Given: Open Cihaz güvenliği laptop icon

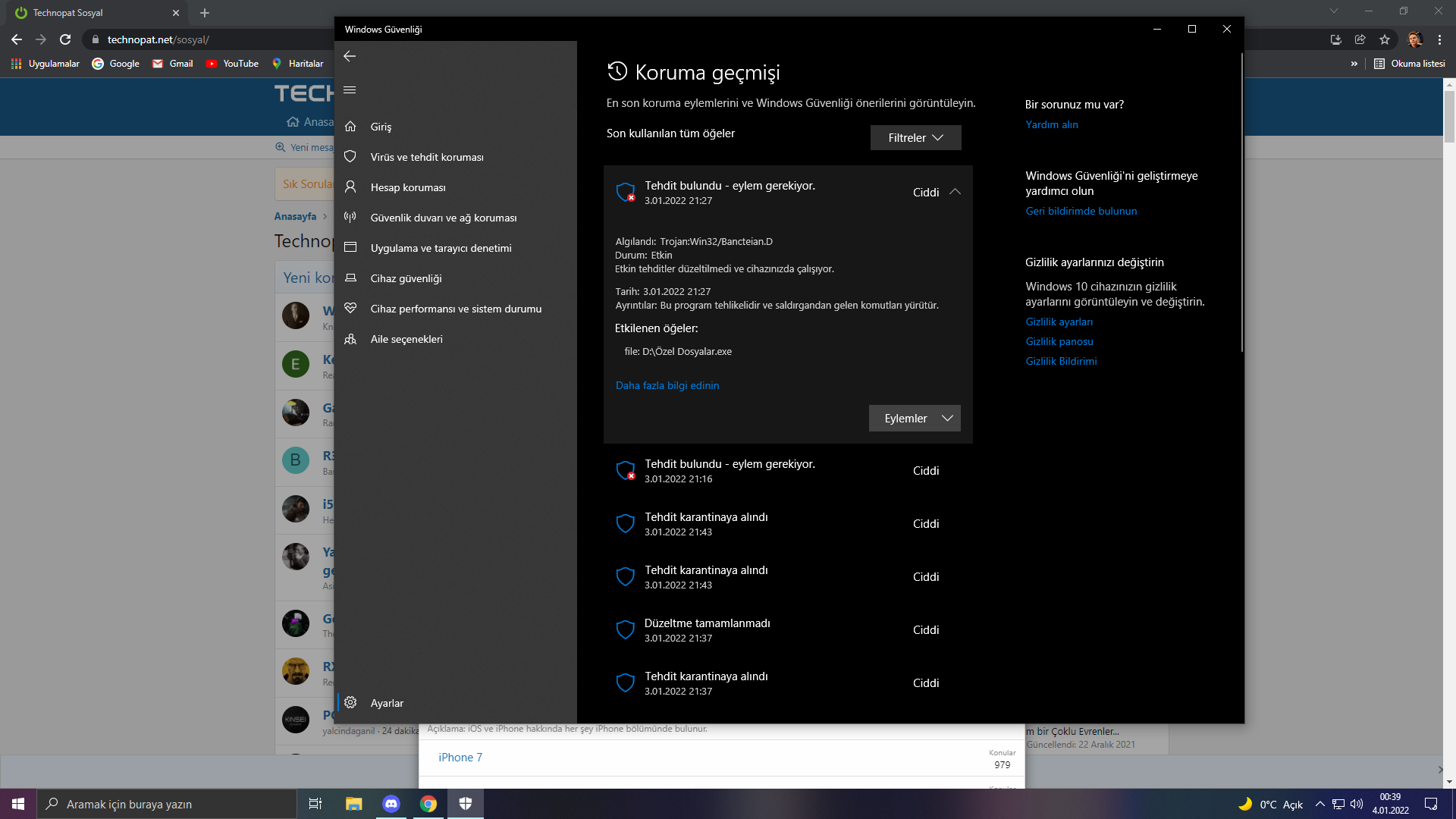Looking at the screenshot, I should pyautogui.click(x=350, y=278).
